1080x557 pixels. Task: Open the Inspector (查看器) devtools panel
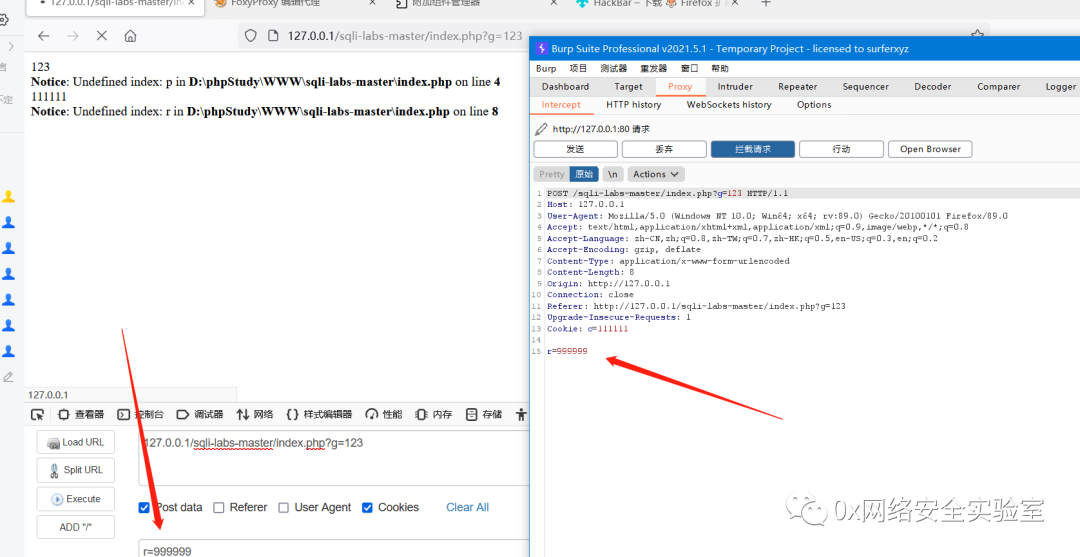click(81, 414)
